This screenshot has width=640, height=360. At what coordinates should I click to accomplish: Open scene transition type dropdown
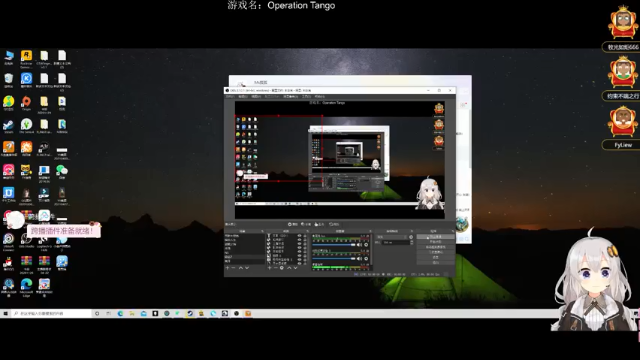[392, 237]
